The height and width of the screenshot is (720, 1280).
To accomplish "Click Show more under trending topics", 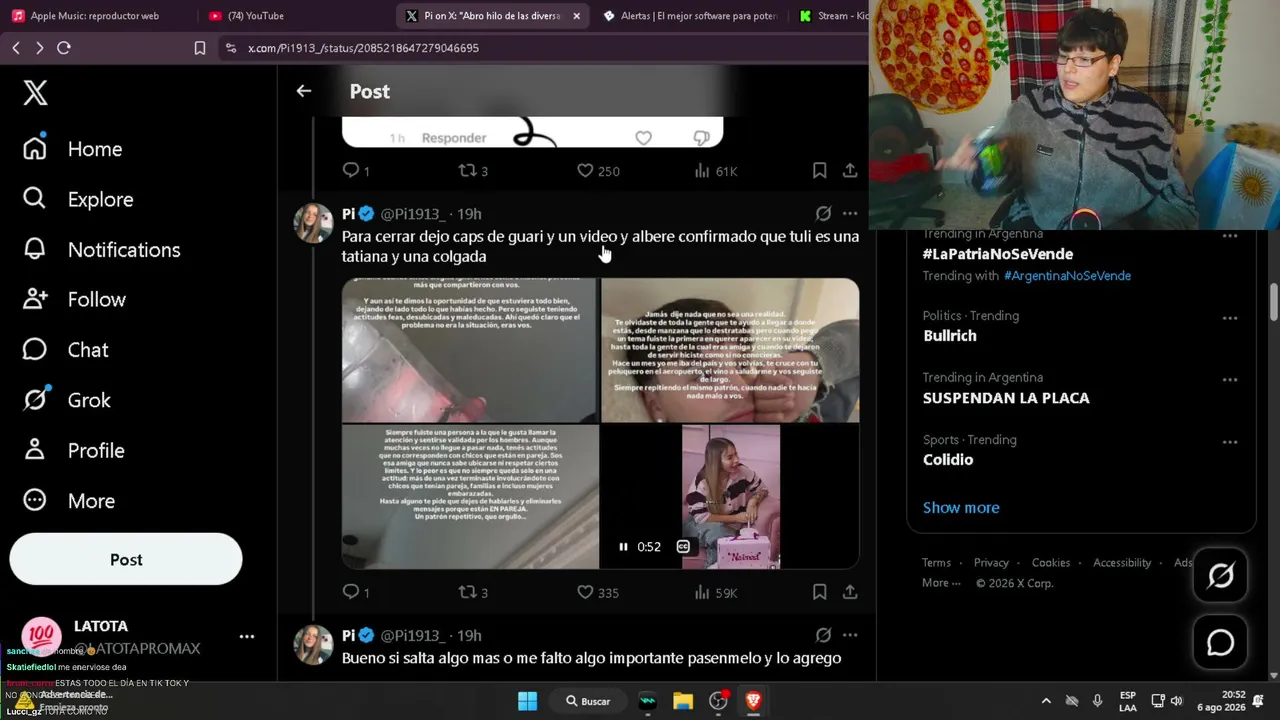I will point(961,508).
